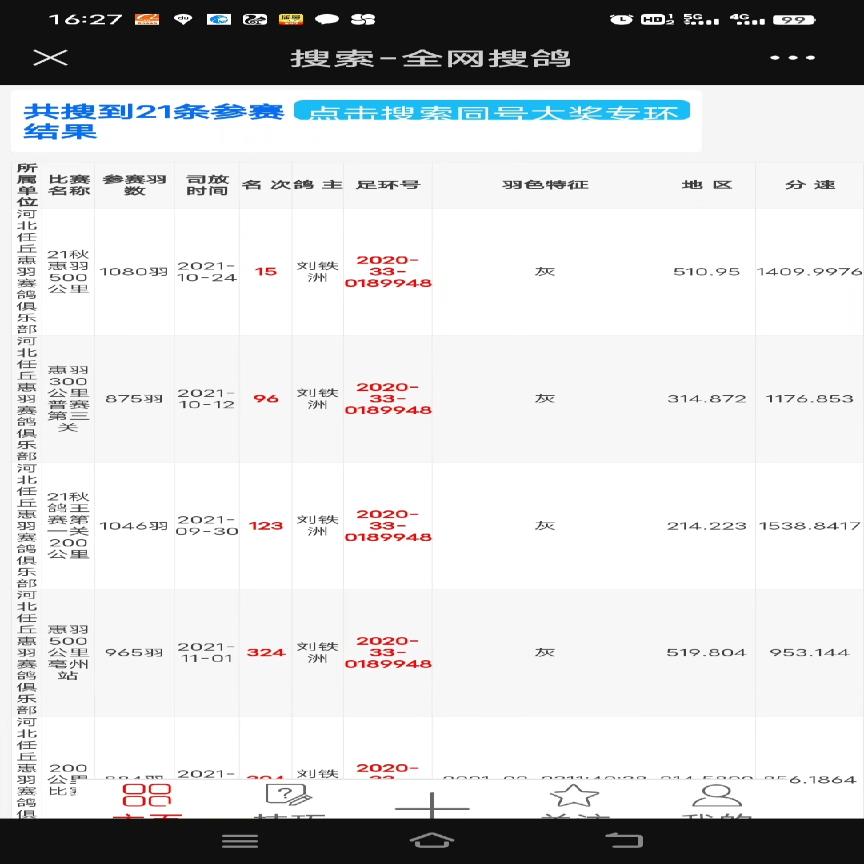
Task: Select rank value 96
Action: coord(266,398)
